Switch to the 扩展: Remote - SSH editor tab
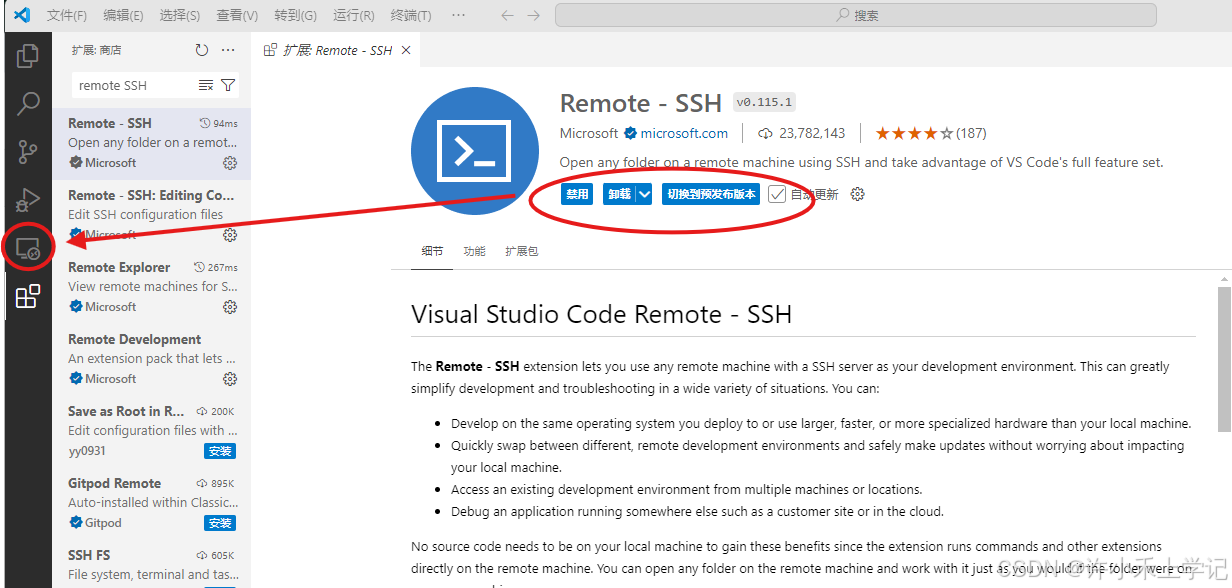Image resolution: width=1232 pixels, height=588 pixels. click(x=337, y=50)
